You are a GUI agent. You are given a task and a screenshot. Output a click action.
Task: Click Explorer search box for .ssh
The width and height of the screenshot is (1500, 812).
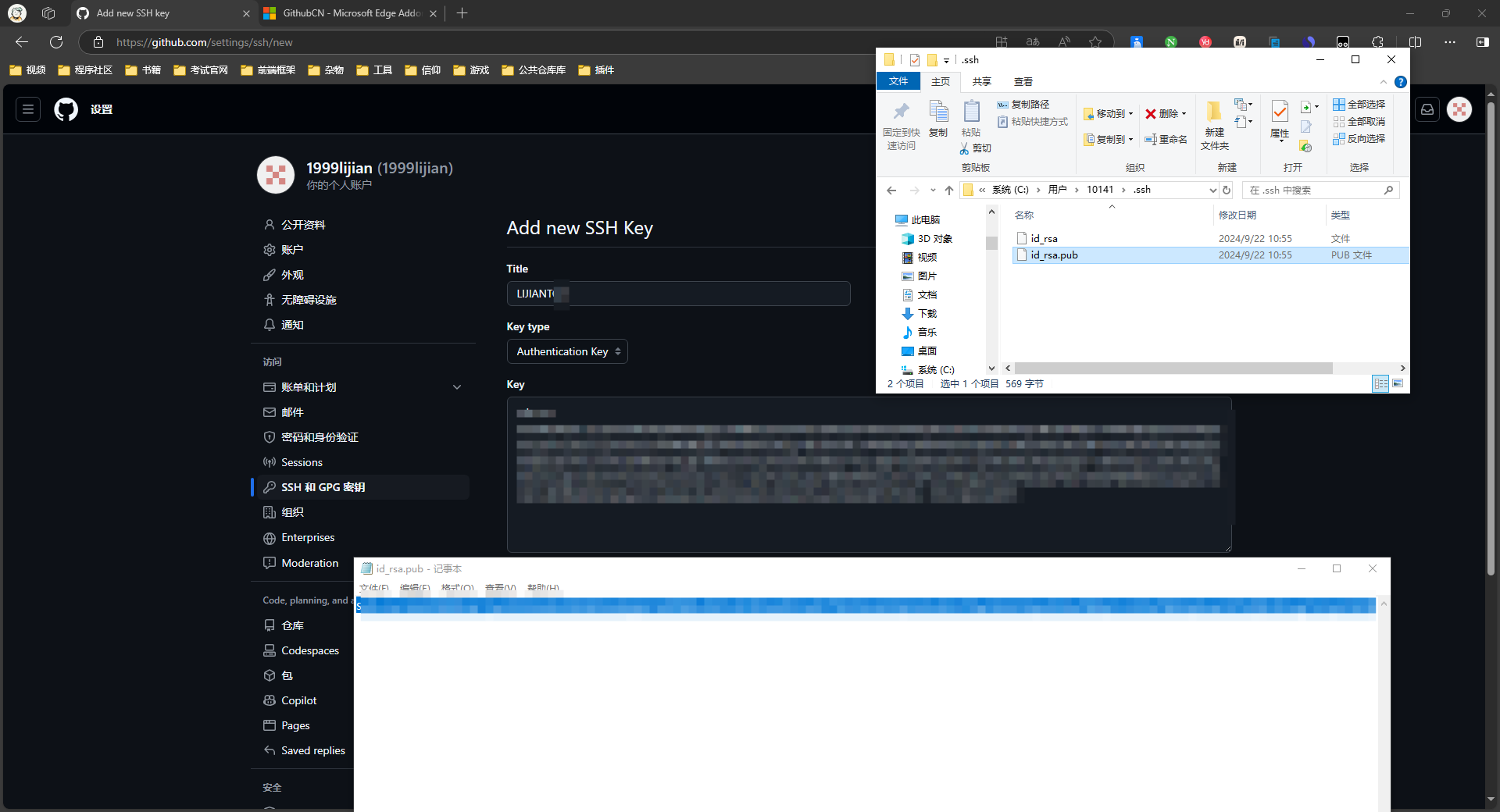(x=1320, y=190)
